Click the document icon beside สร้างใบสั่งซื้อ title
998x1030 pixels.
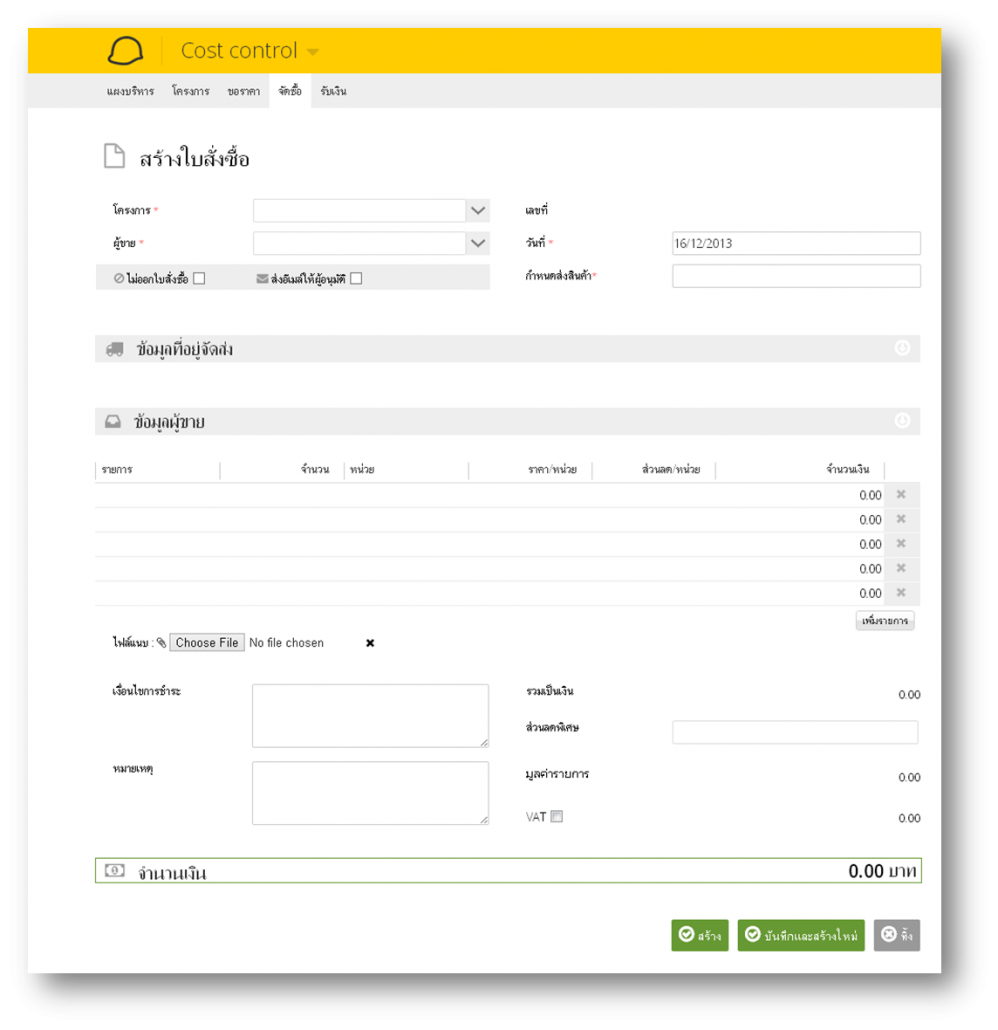pos(114,156)
